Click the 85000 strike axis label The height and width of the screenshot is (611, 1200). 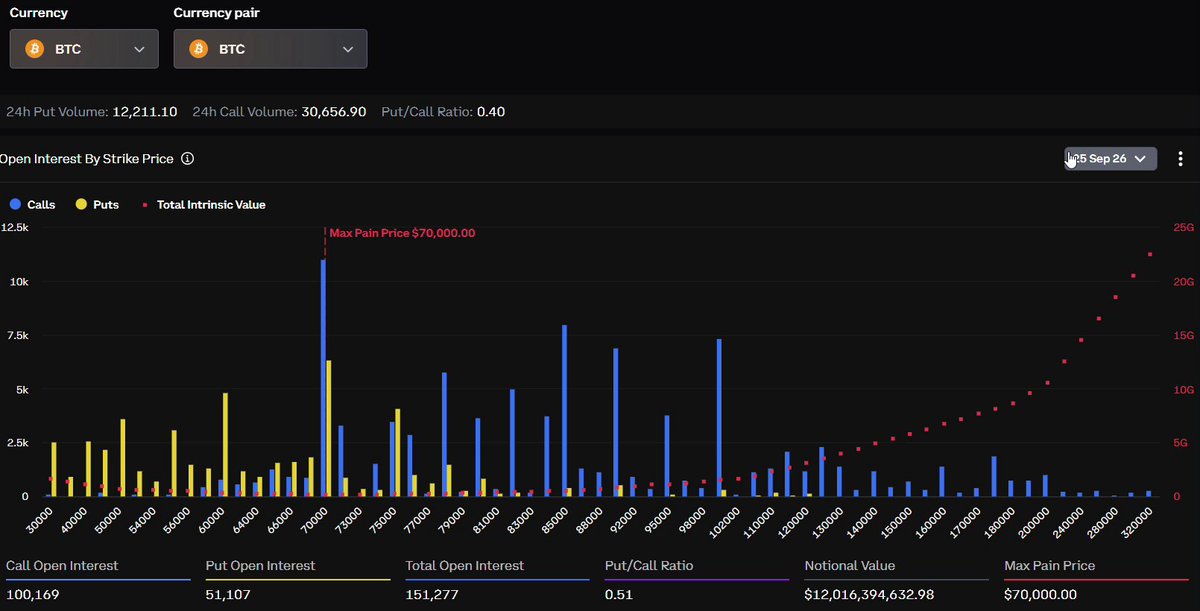tap(554, 521)
